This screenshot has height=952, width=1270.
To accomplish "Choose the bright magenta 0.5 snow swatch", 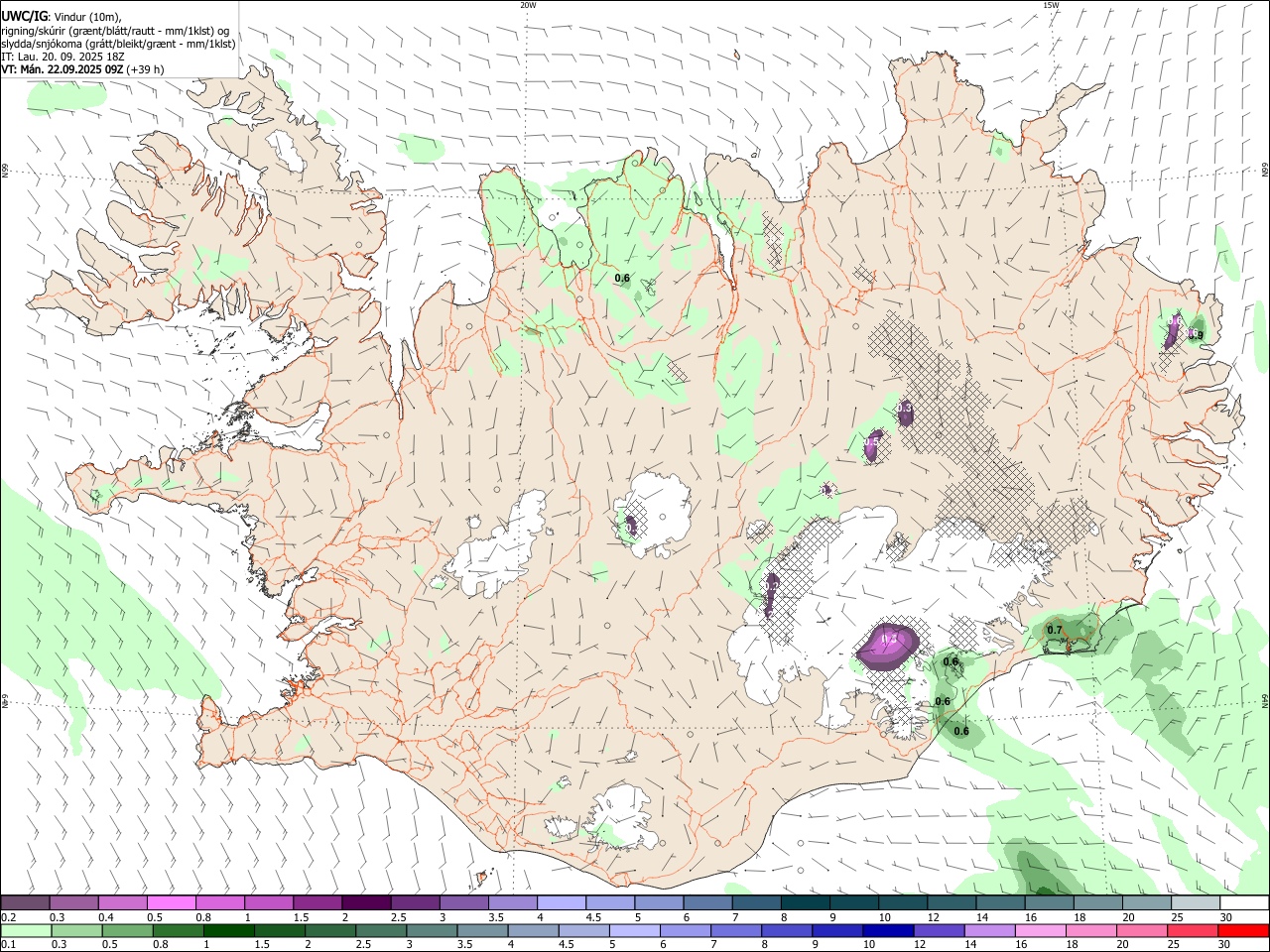I will click(172, 903).
